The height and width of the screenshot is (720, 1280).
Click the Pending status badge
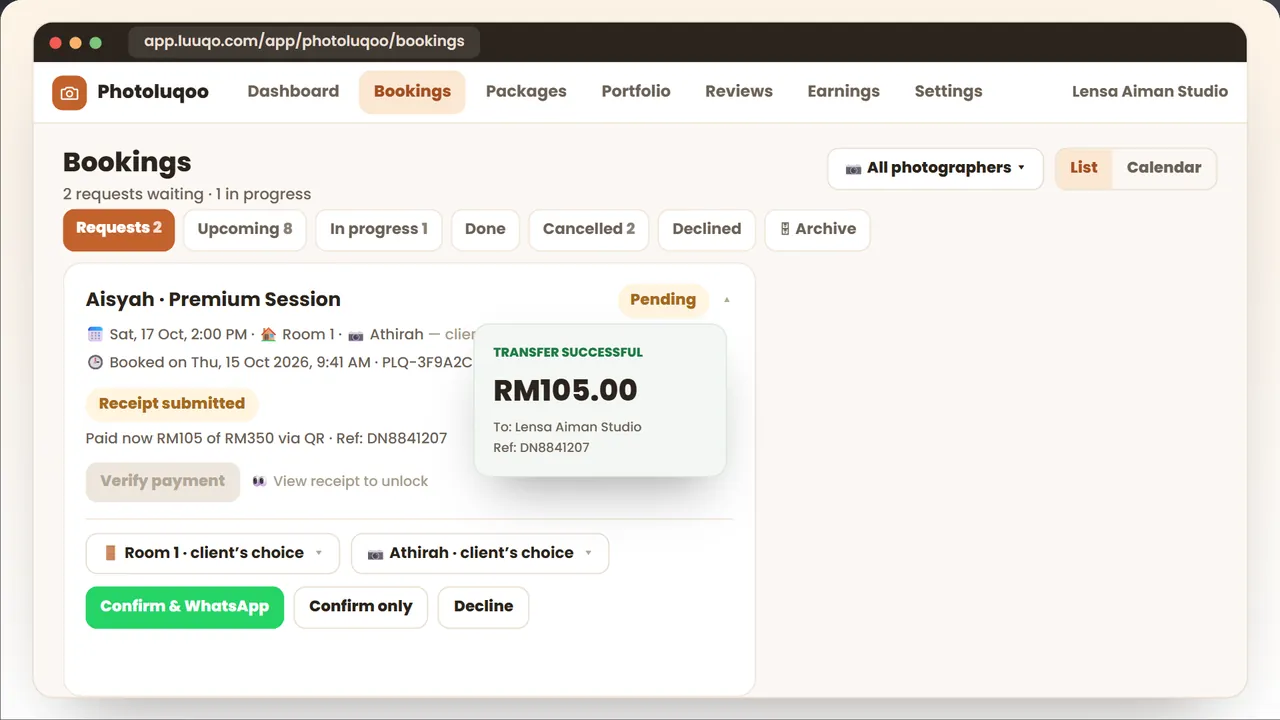663,300
